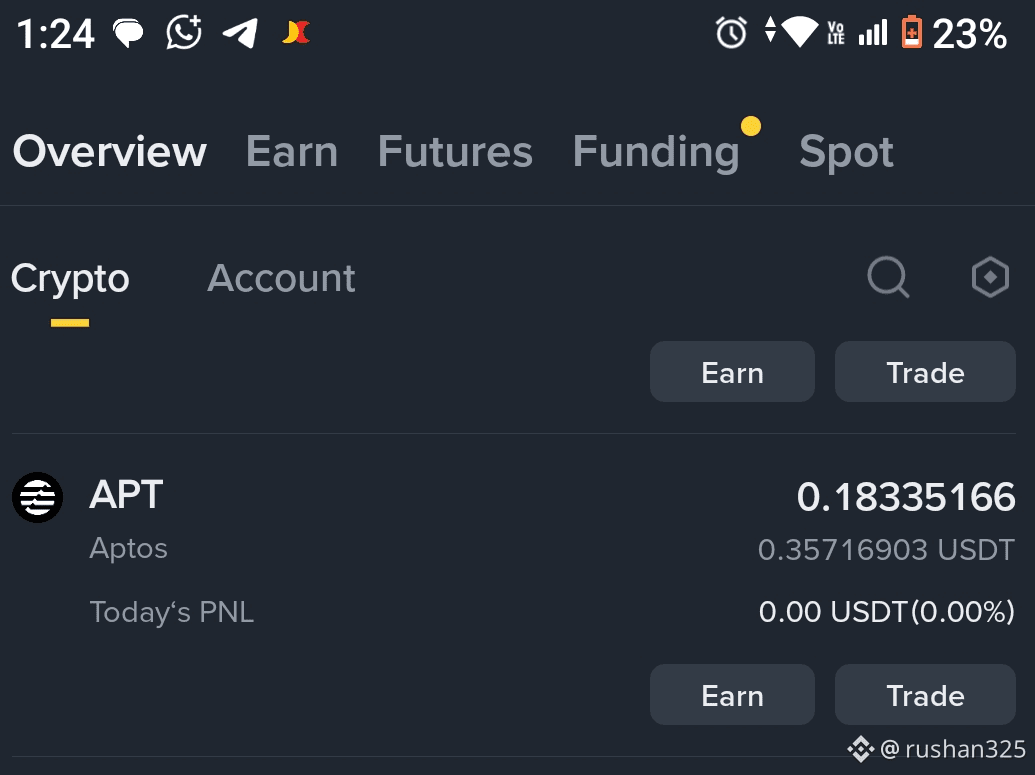
Task: Open WhatsApp from the status bar
Action: click(184, 32)
